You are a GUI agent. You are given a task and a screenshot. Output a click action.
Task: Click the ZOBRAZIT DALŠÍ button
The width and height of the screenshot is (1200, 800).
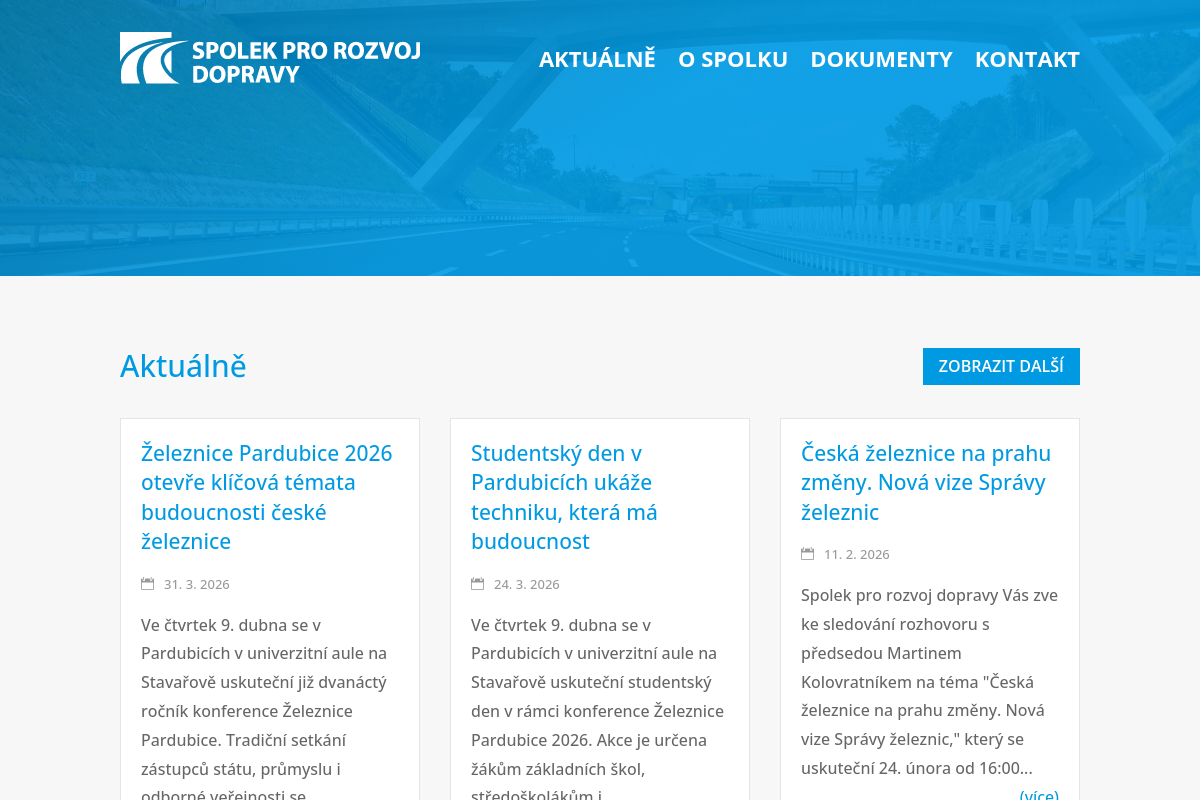coord(1001,366)
